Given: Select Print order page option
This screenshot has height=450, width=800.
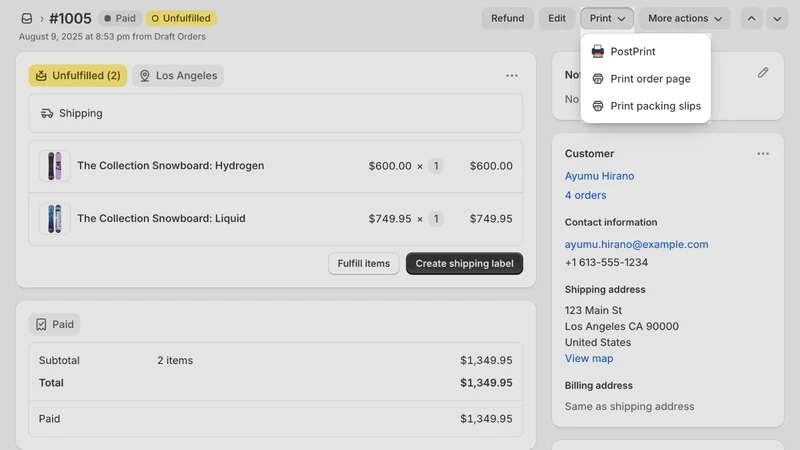Looking at the screenshot, I should pos(645,79).
